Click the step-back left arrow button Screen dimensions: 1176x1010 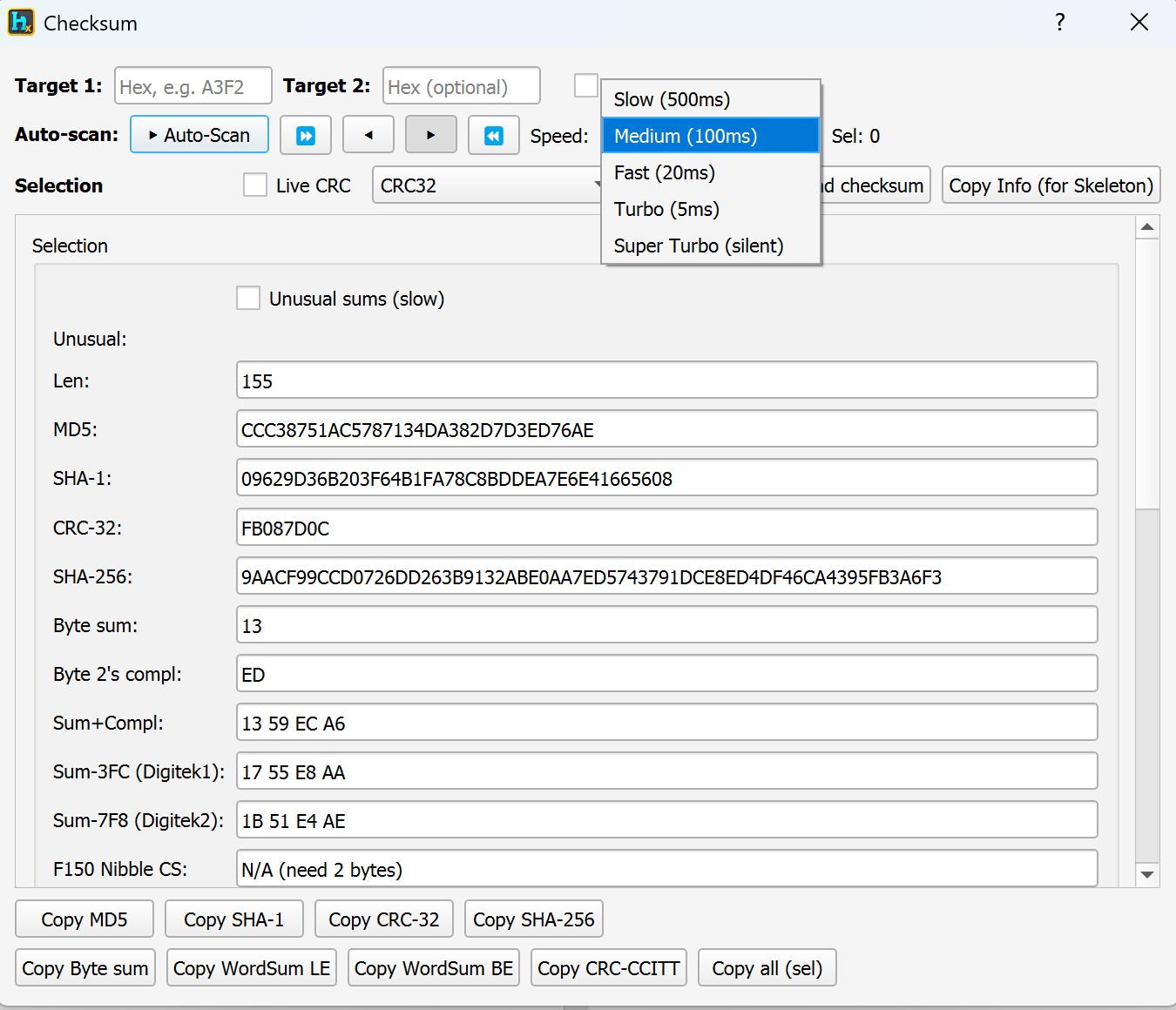(368, 135)
